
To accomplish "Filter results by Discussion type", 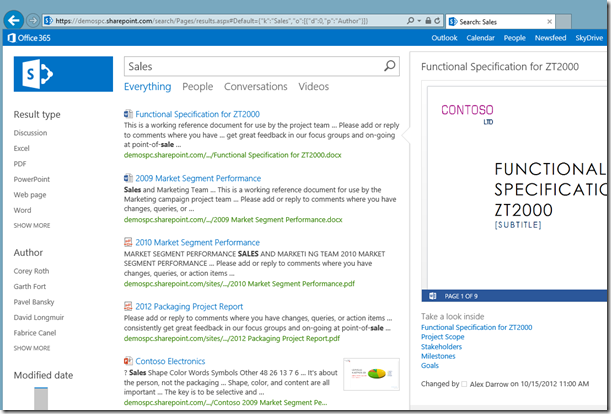I will tap(30, 133).
